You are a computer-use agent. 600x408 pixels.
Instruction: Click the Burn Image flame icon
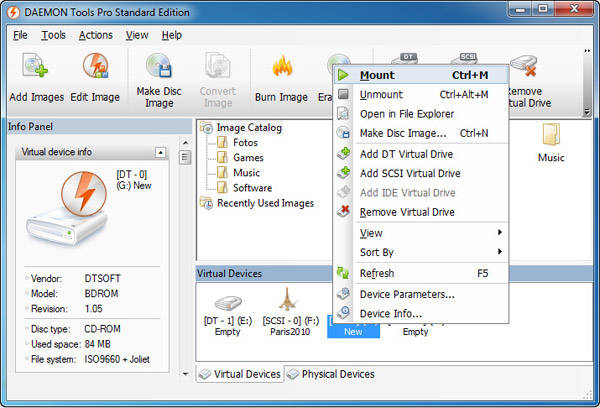[282, 66]
